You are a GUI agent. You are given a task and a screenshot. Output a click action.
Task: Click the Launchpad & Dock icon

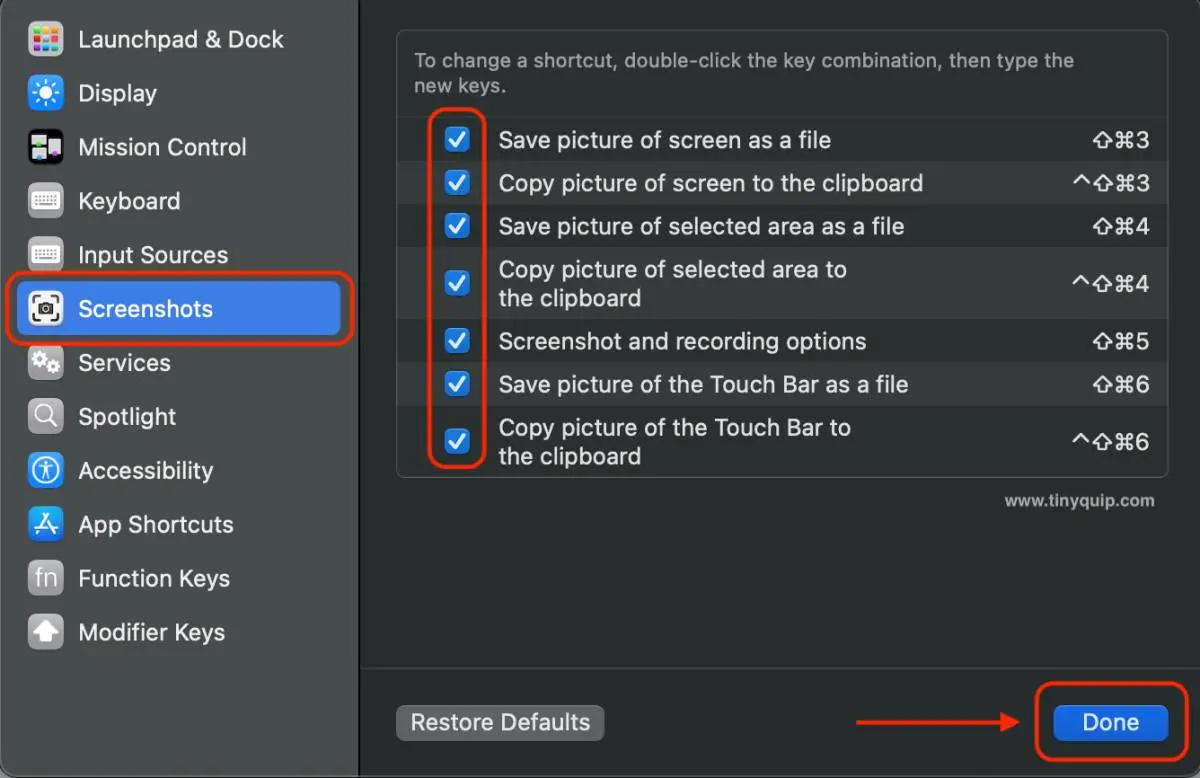[46, 40]
